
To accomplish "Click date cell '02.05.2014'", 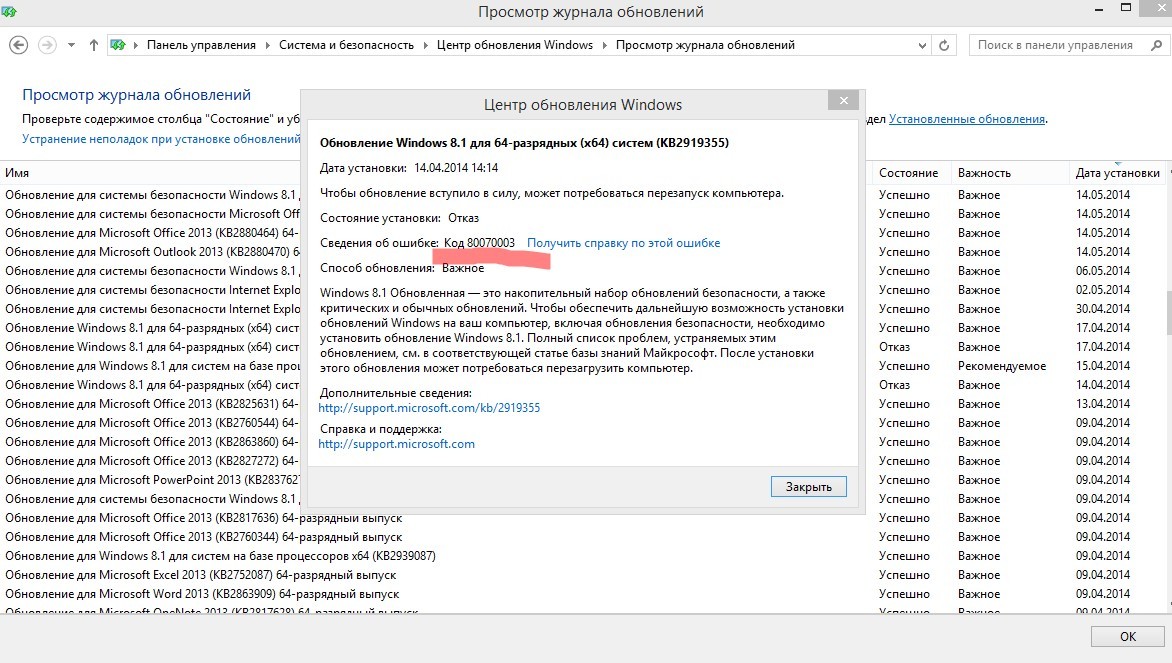I will pyautogui.click(x=1102, y=290).
